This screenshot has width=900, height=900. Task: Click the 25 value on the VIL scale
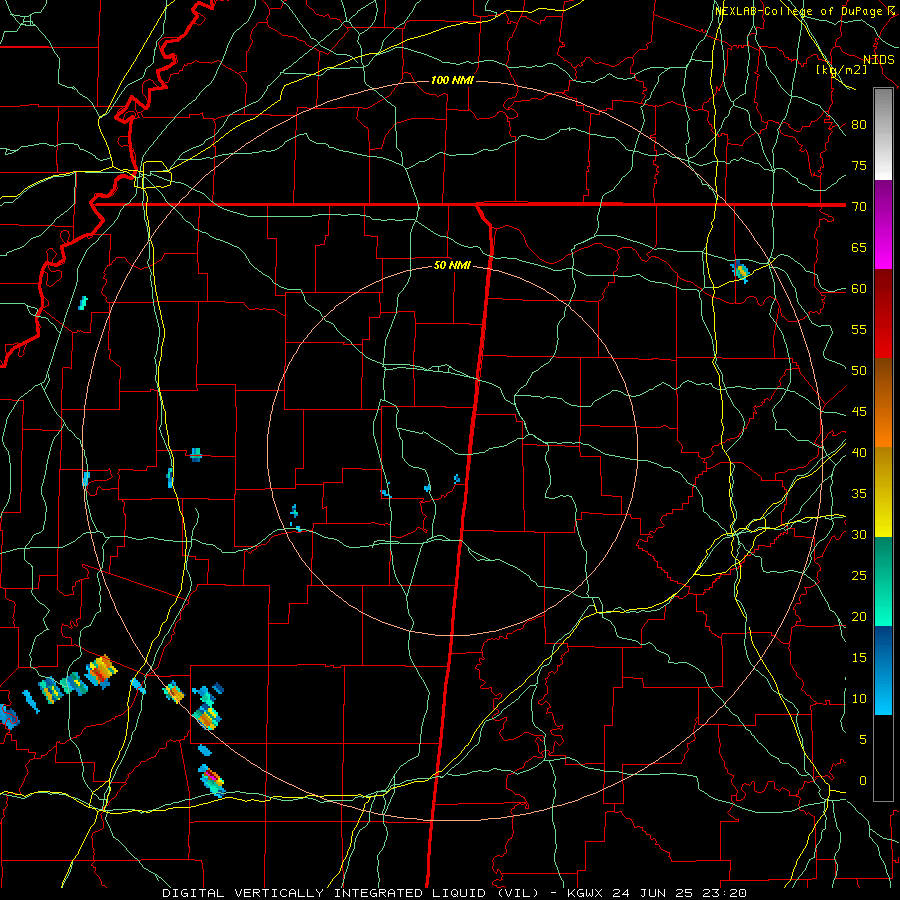click(x=859, y=575)
